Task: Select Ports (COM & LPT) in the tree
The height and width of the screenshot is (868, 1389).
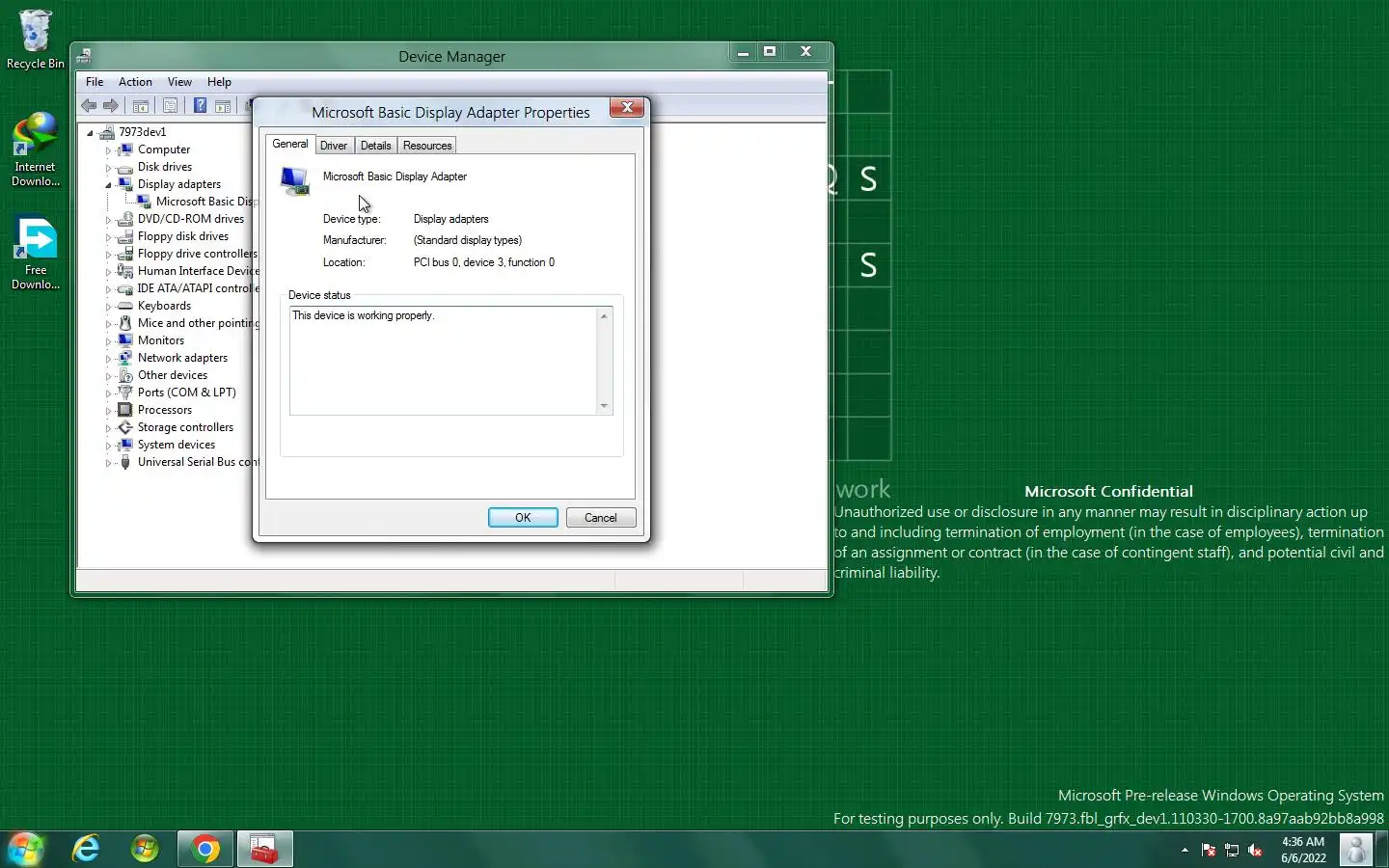Action: 177,393
